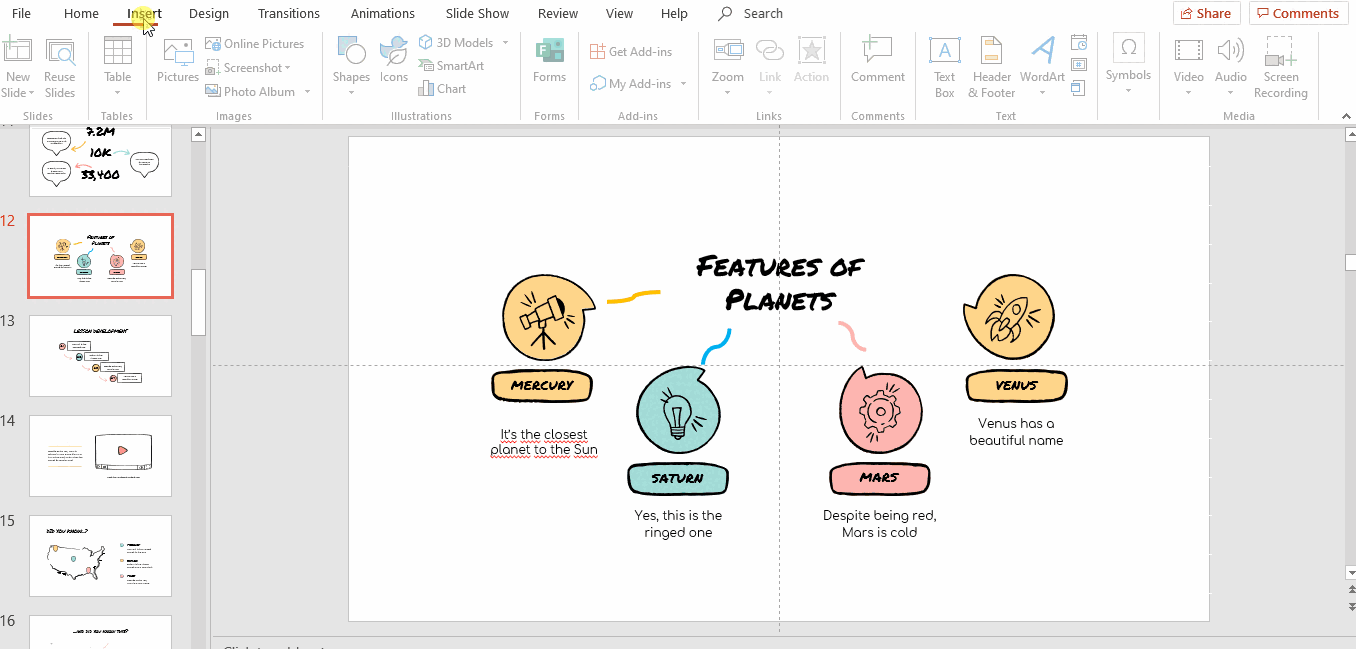Insert a Comment

[877, 60]
